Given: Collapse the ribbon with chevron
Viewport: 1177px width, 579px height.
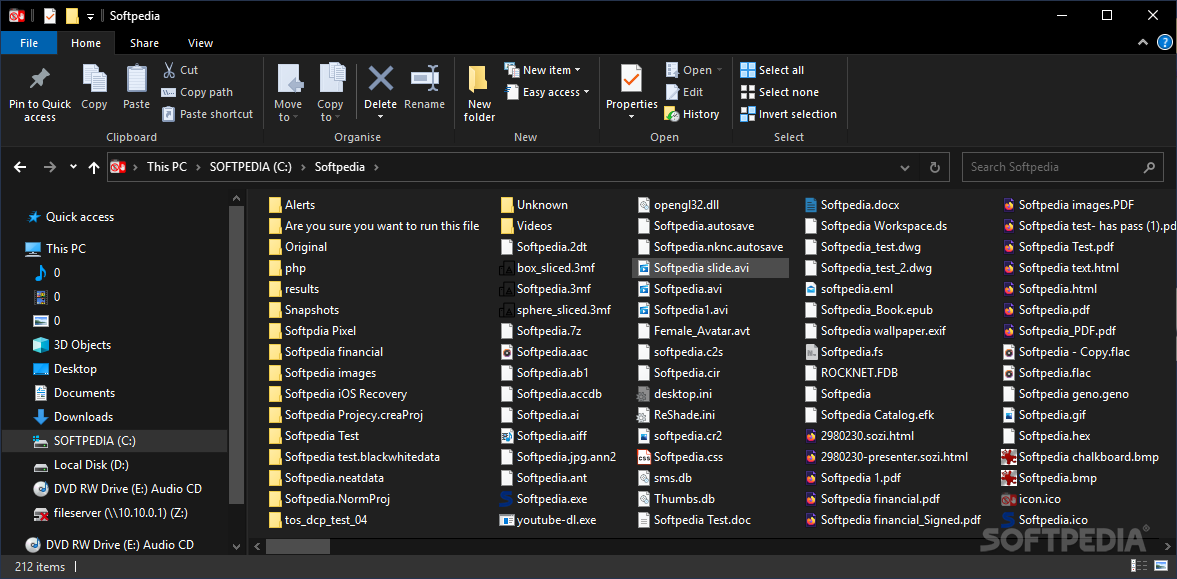Looking at the screenshot, I should 1142,43.
